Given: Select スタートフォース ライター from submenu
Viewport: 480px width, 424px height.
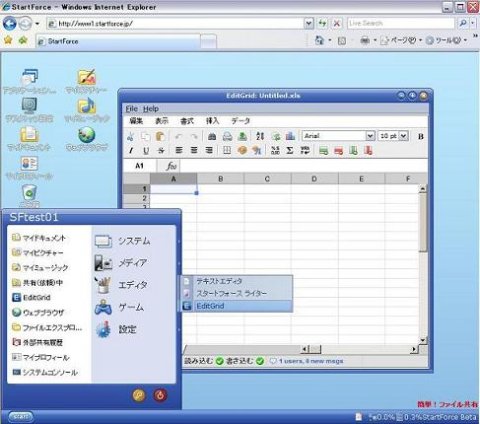Looking at the screenshot, I should [237, 293].
